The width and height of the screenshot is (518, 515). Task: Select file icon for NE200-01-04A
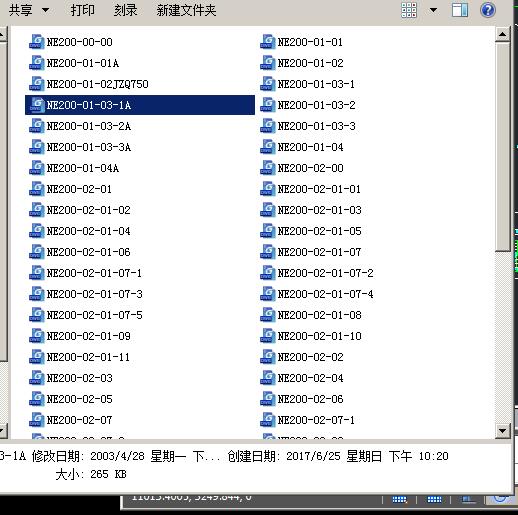[x=37, y=168]
